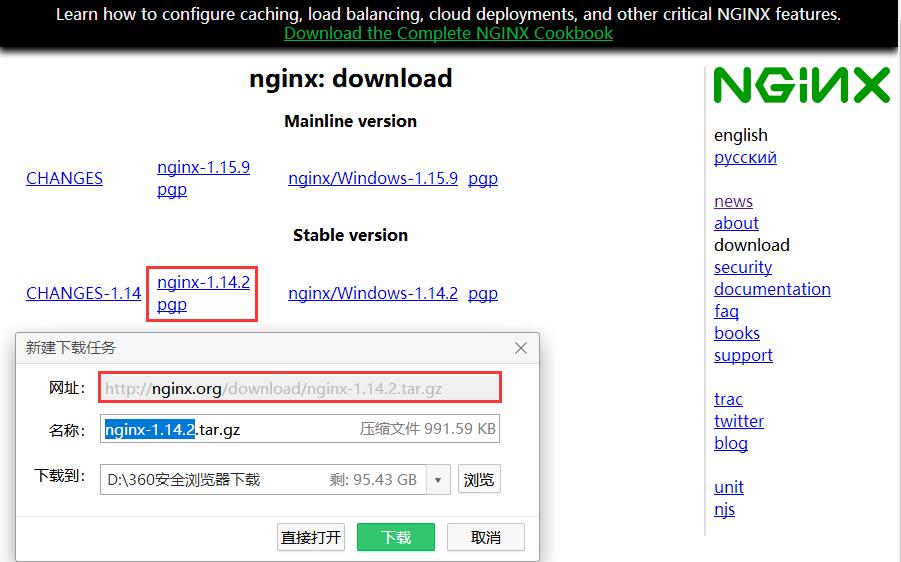Open the about page link
This screenshot has height=562, width=901.
pyautogui.click(x=736, y=223)
